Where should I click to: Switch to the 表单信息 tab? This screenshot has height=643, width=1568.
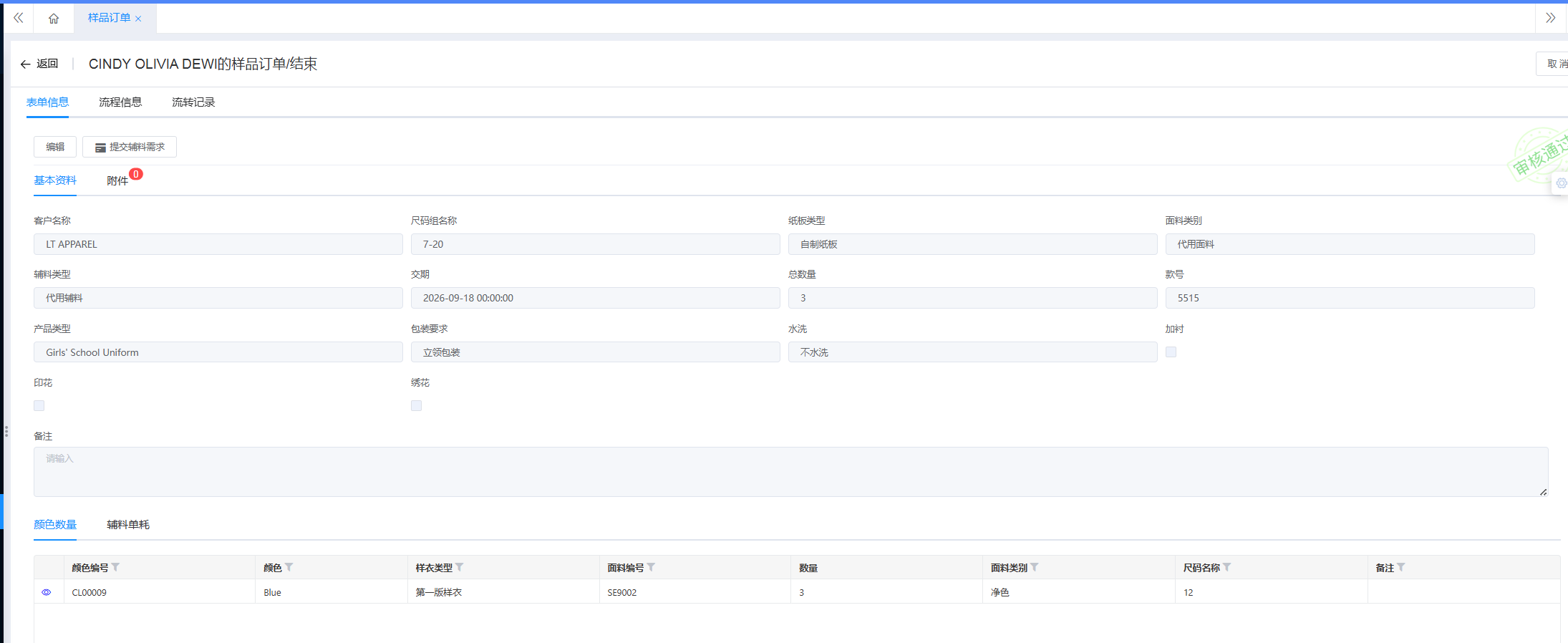(x=47, y=102)
